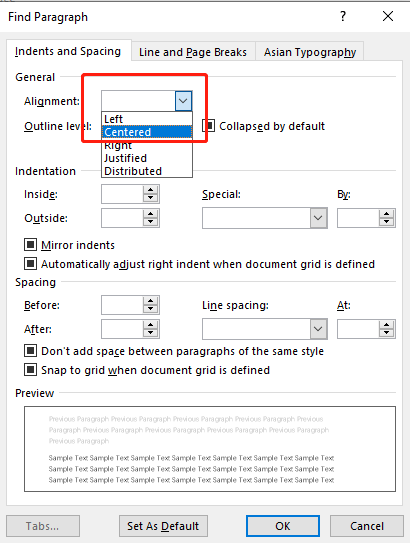The image size is (410, 543).
Task: Click the OK button
Action: click(x=283, y=526)
